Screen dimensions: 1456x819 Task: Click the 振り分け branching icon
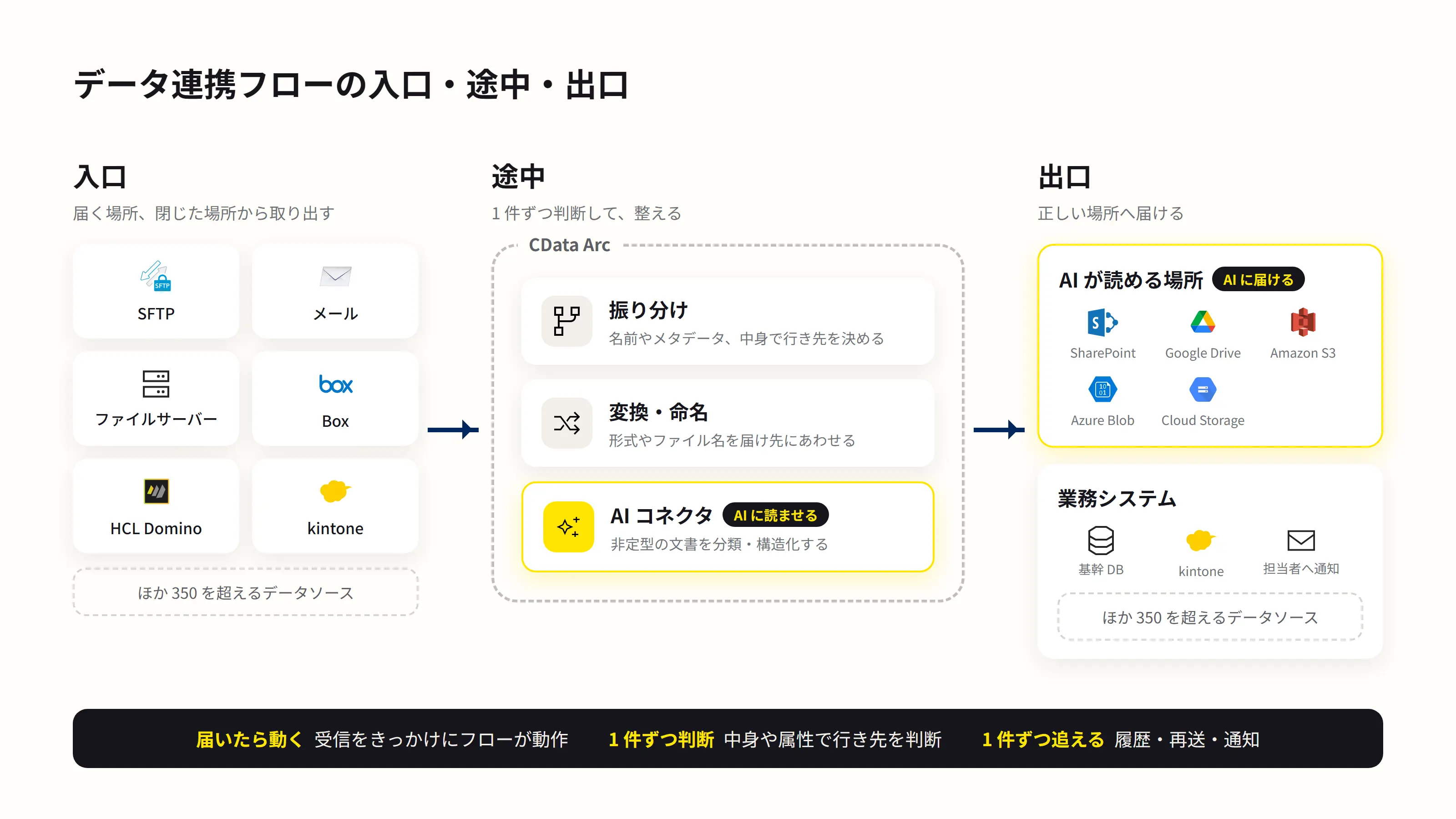pos(566,321)
